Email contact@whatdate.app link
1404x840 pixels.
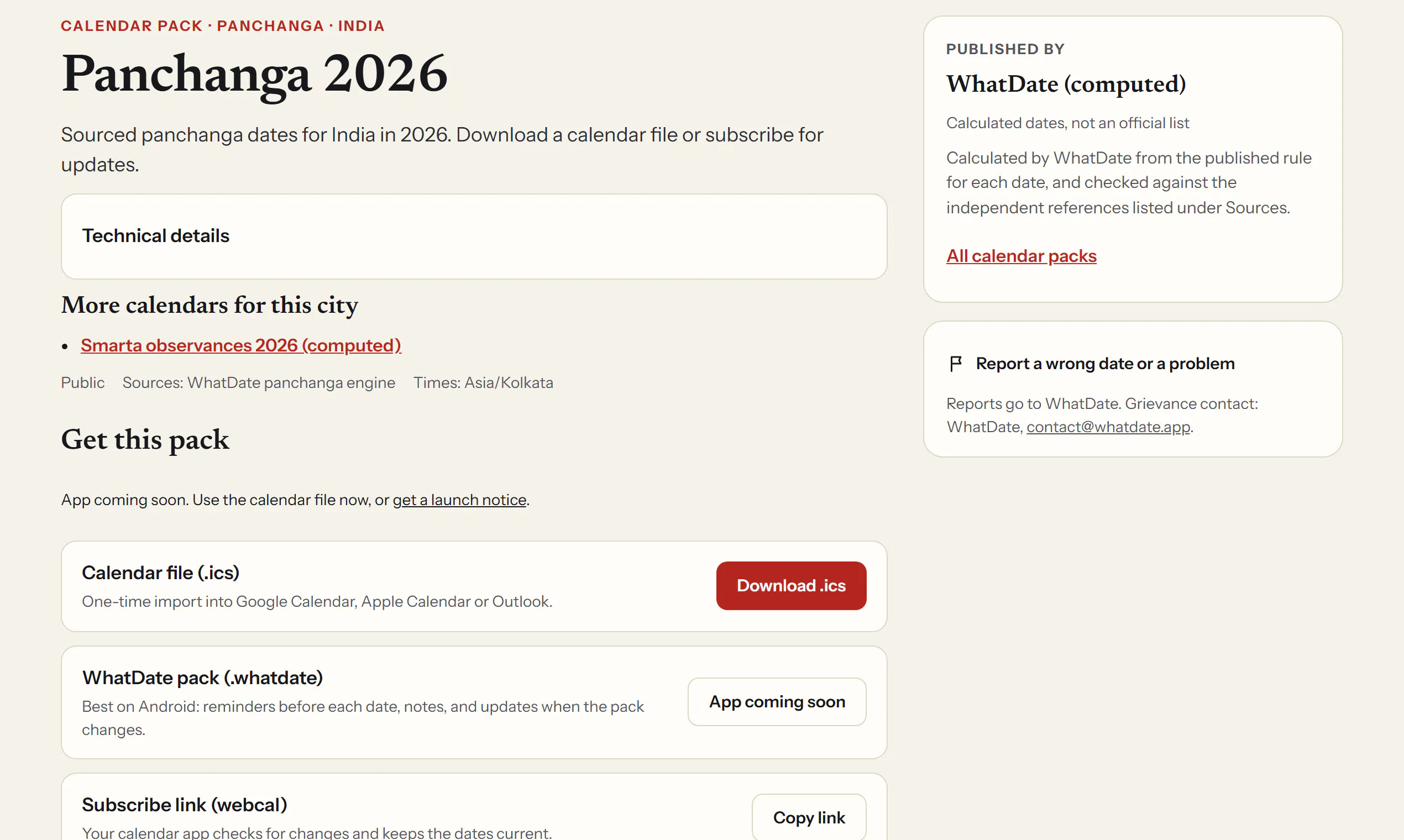[1108, 427]
